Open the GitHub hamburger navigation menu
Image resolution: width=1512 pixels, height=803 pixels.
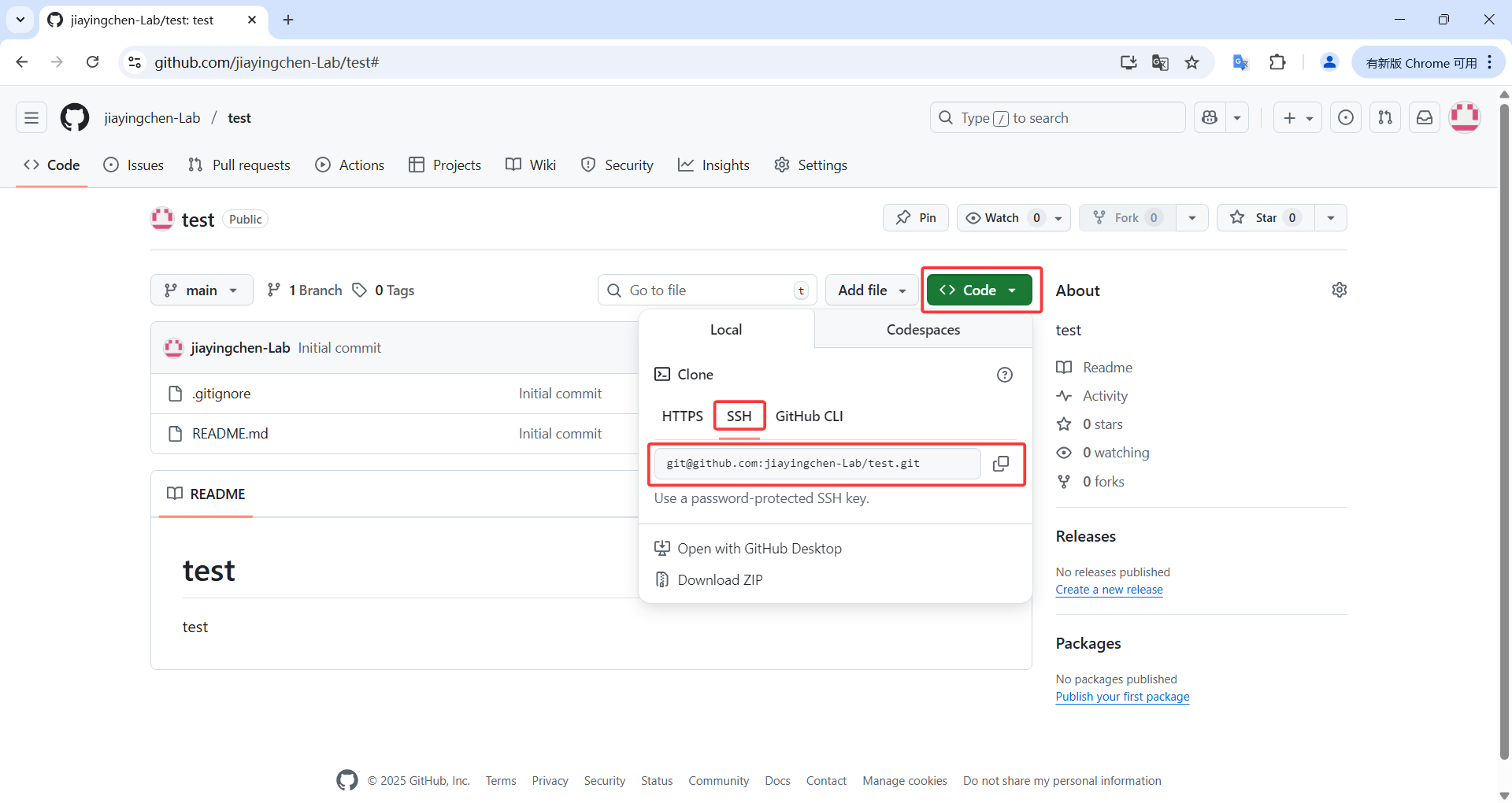click(31, 118)
